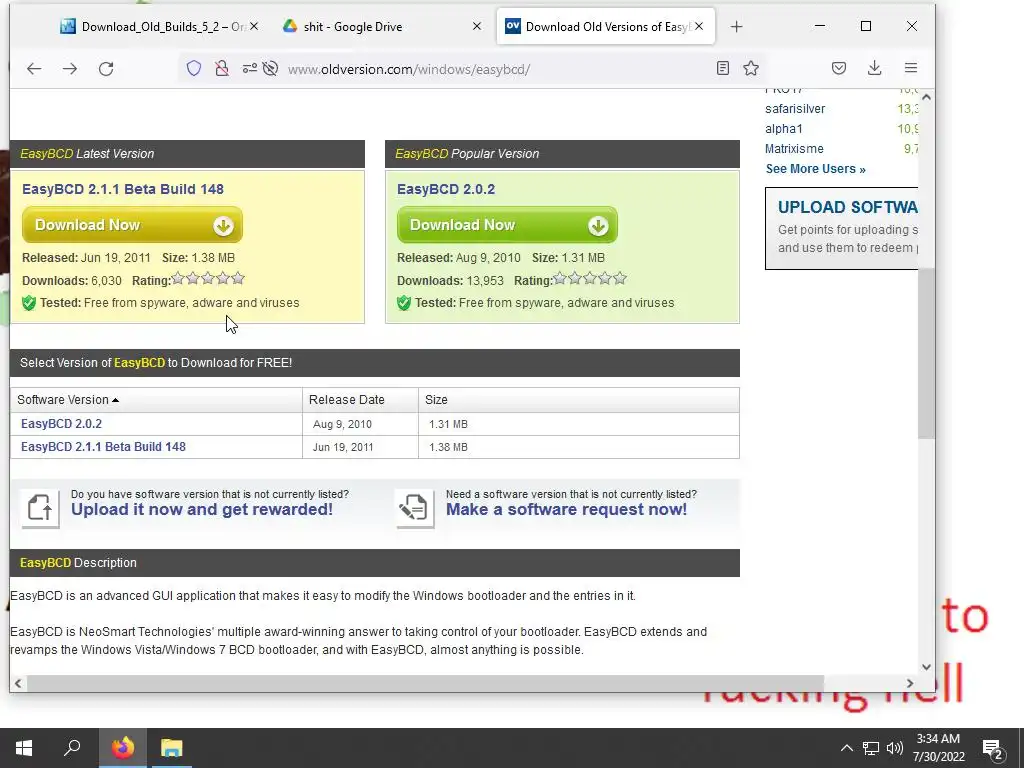Viewport: 1024px width, 768px height.
Task: Open EasyBCD 2.1.1 Beta Build 148 heading link
Action: pyautogui.click(x=123, y=189)
